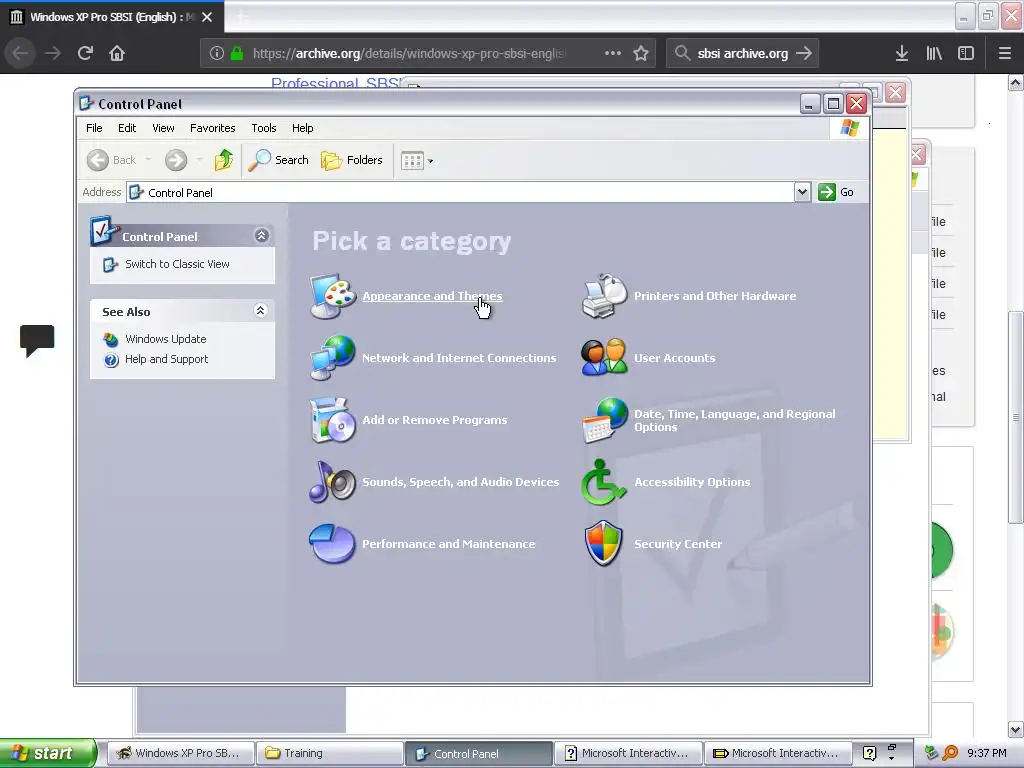Click the Accessibility Options text link

click(x=692, y=482)
